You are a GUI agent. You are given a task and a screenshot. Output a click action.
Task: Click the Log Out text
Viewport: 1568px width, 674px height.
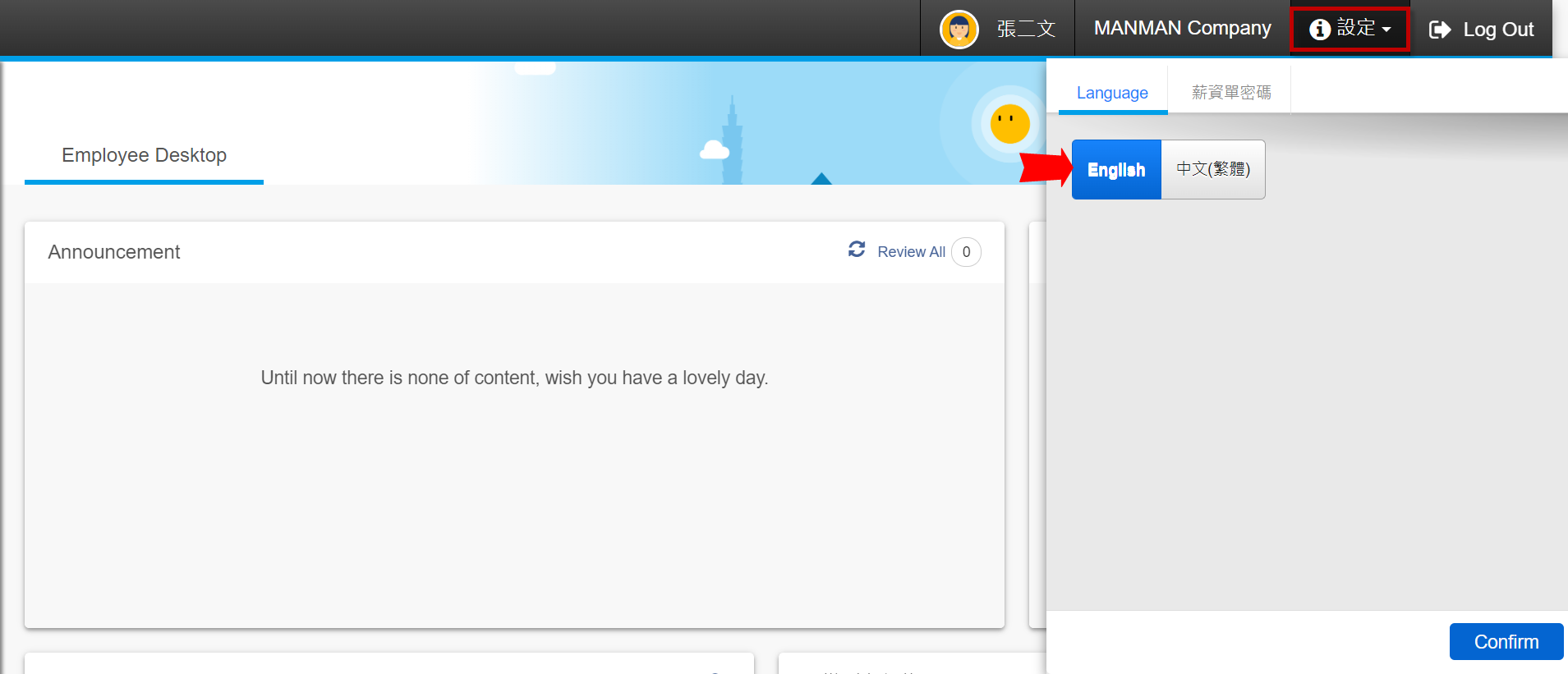(1498, 30)
